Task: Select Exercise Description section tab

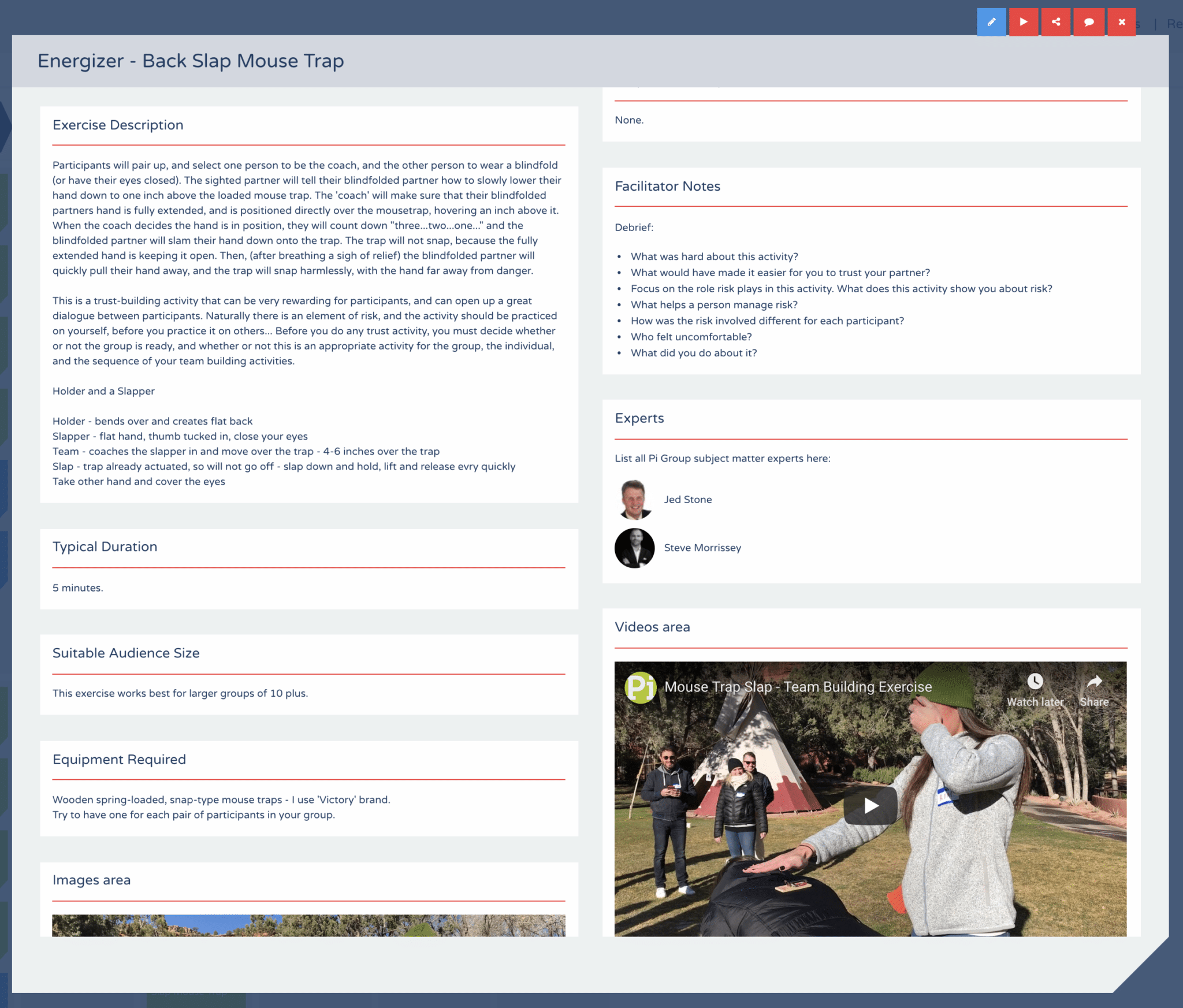Action: (117, 125)
